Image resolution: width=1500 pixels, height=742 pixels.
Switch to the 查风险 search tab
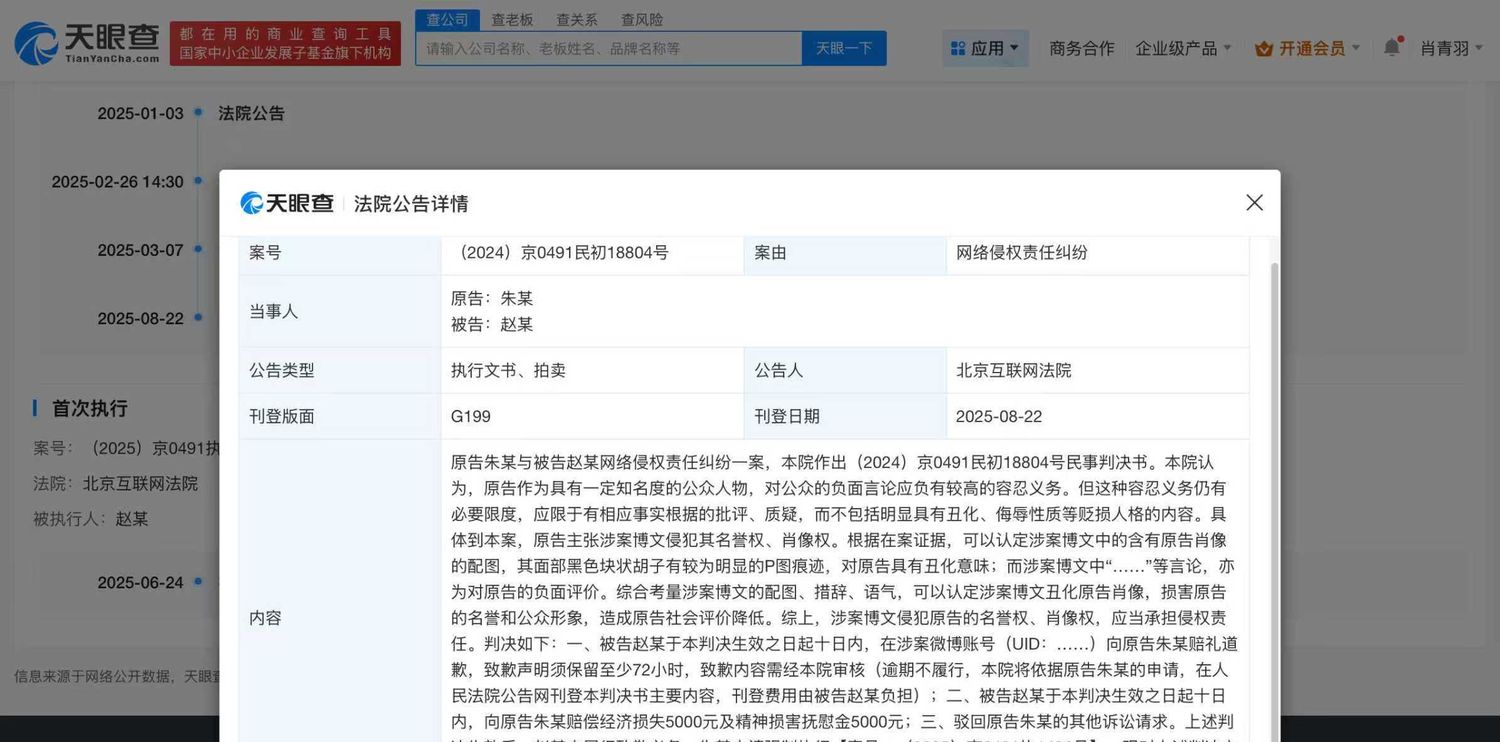point(641,20)
